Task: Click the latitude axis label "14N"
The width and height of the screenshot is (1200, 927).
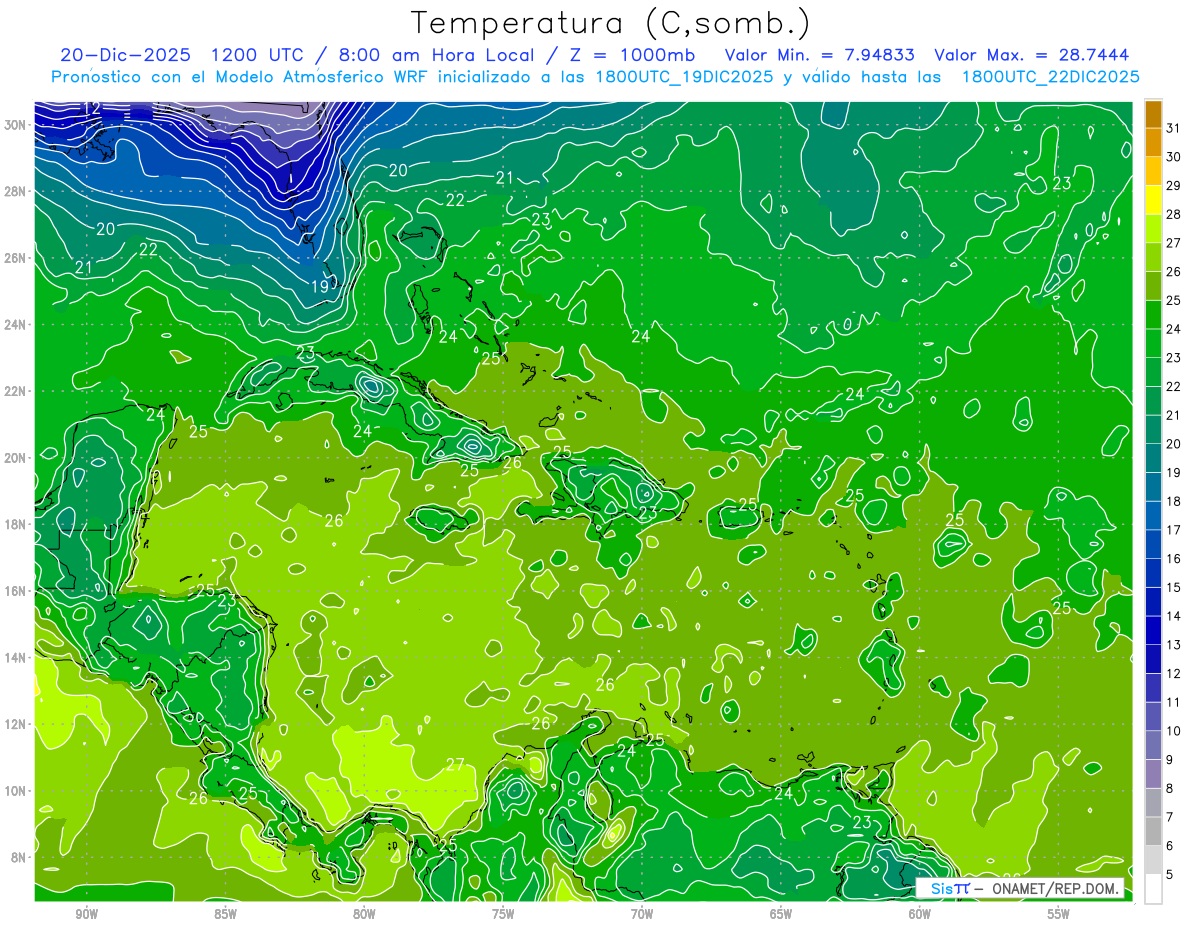Action: [x=16, y=658]
